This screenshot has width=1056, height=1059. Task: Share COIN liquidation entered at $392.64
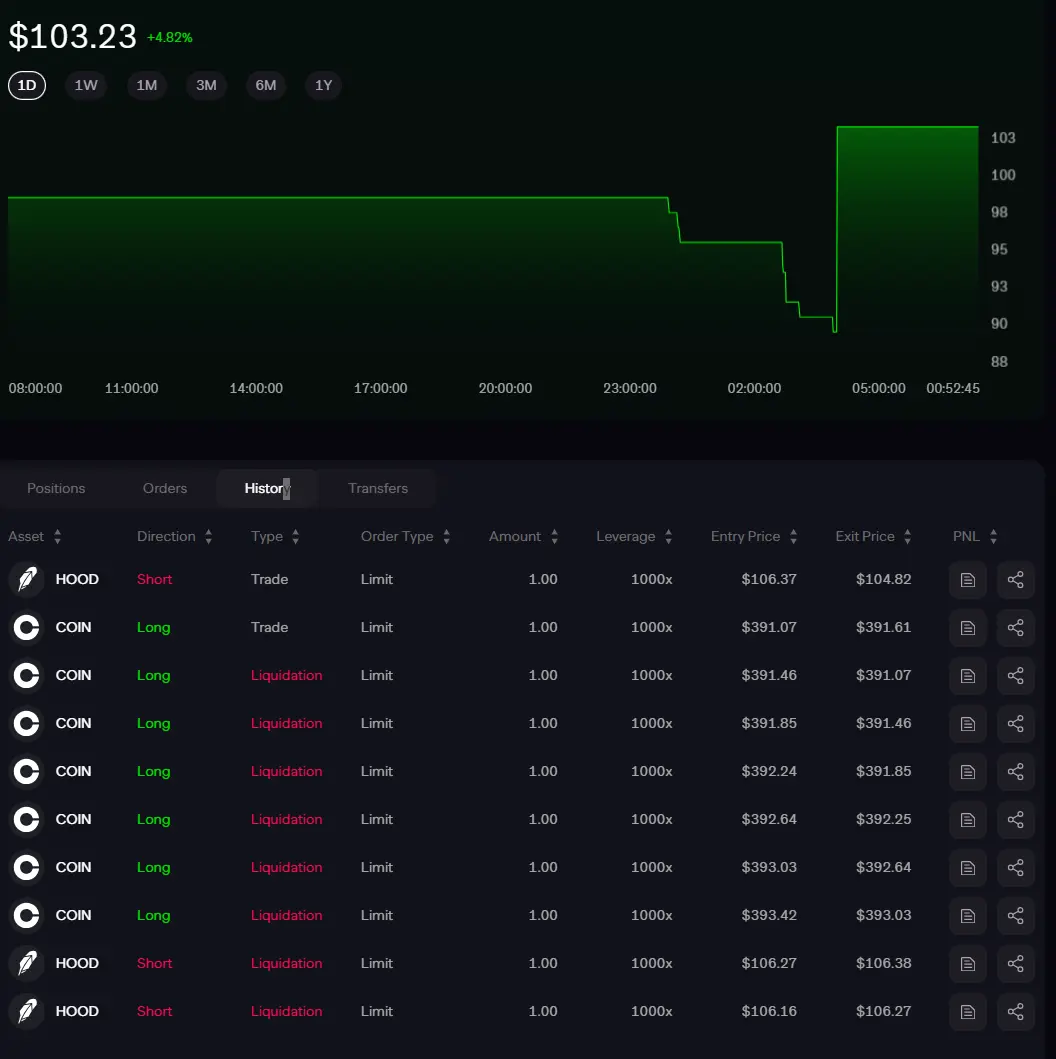pos(1015,819)
